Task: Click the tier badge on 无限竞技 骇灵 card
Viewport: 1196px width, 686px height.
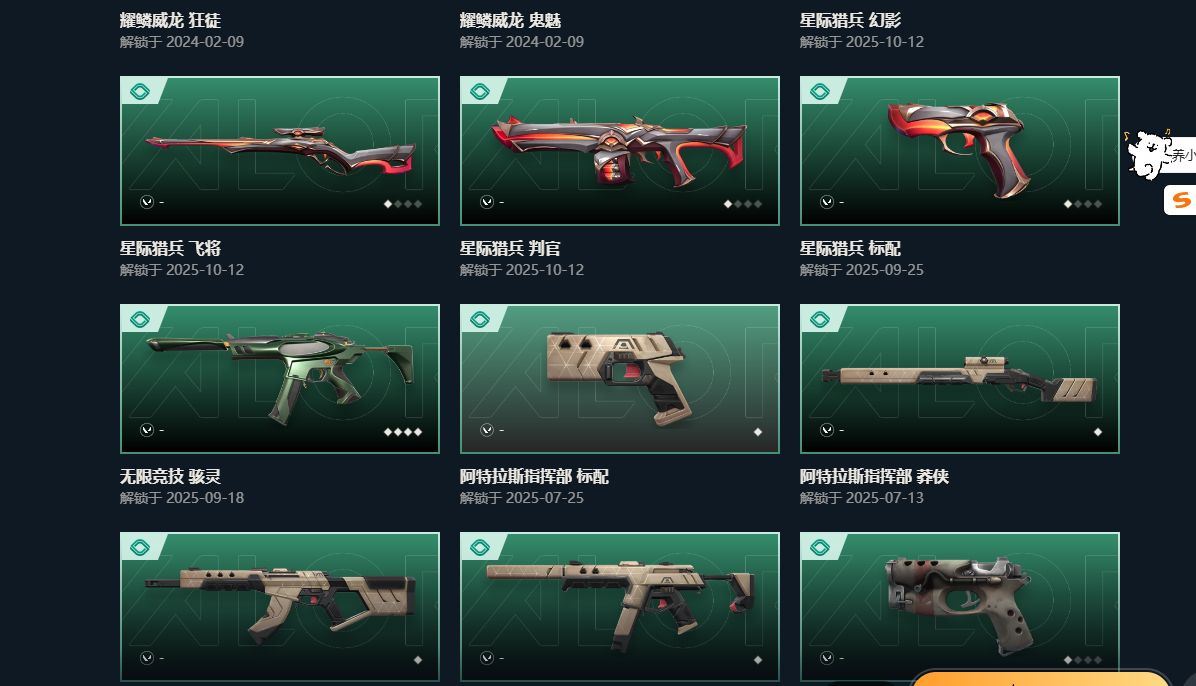Action: [x=140, y=320]
